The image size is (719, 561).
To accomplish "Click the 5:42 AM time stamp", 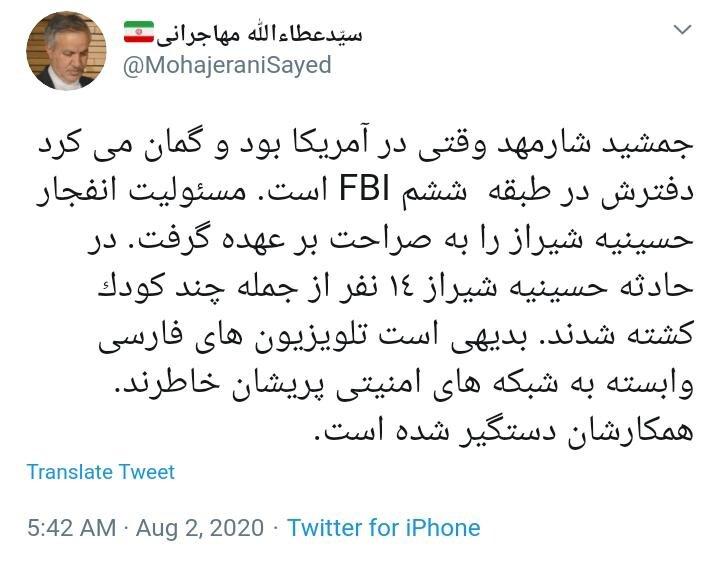I will pos(73,527).
